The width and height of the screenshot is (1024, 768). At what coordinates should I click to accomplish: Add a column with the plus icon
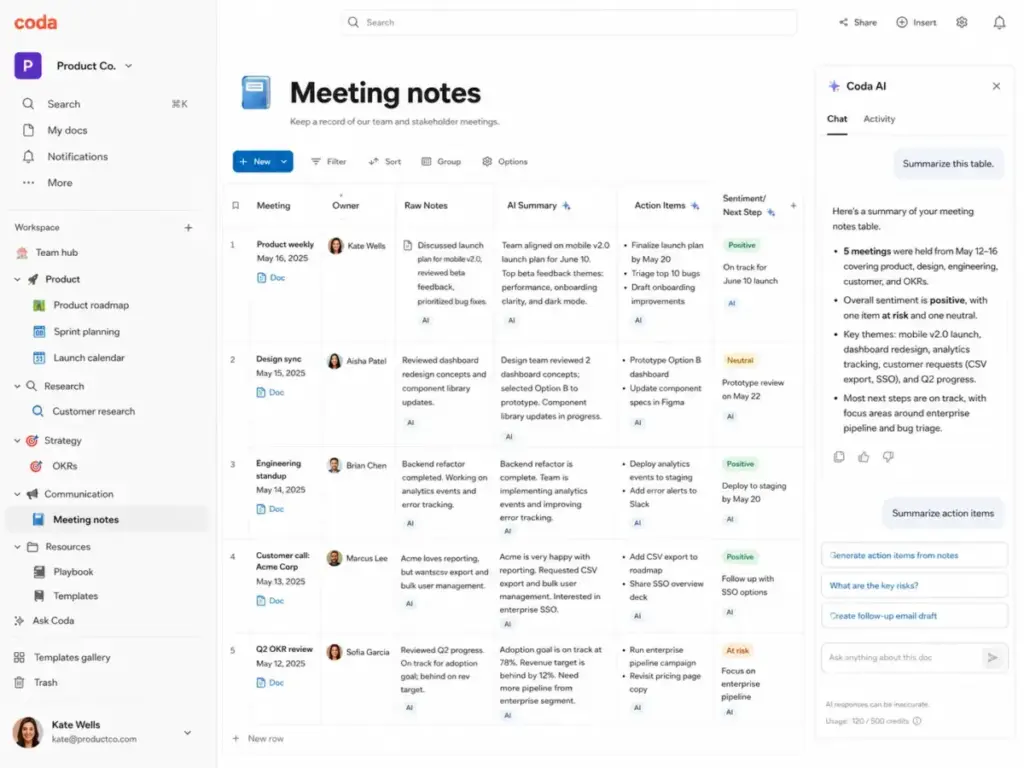coord(793,206)
